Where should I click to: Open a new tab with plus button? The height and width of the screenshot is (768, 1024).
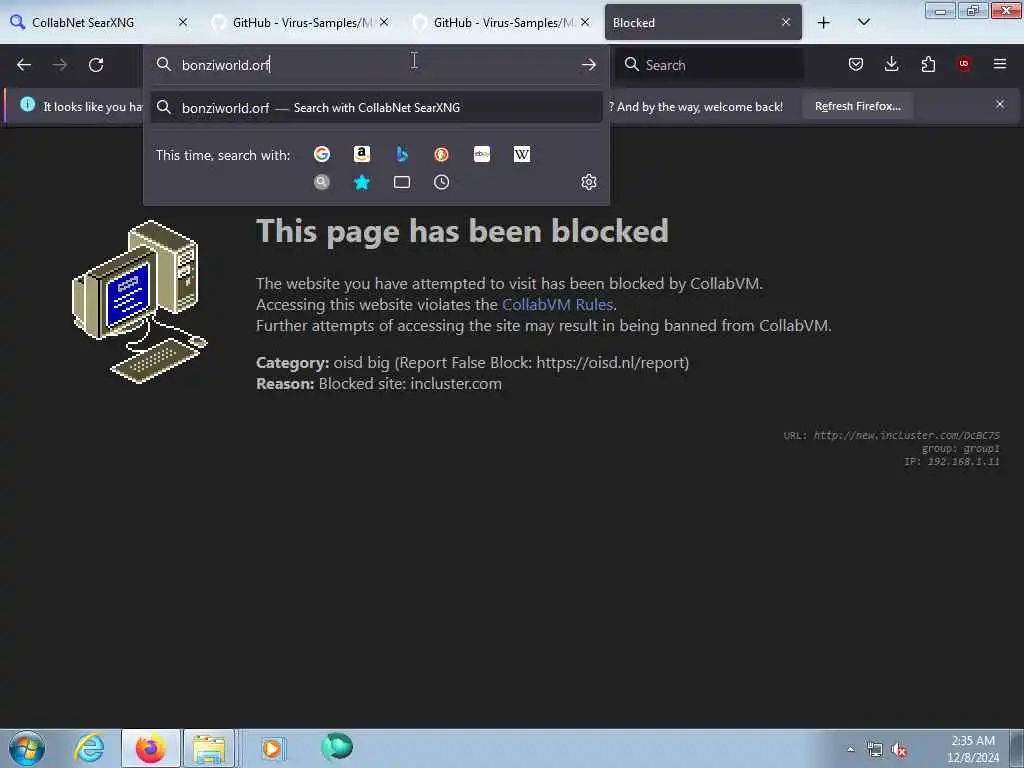point(824,23)
